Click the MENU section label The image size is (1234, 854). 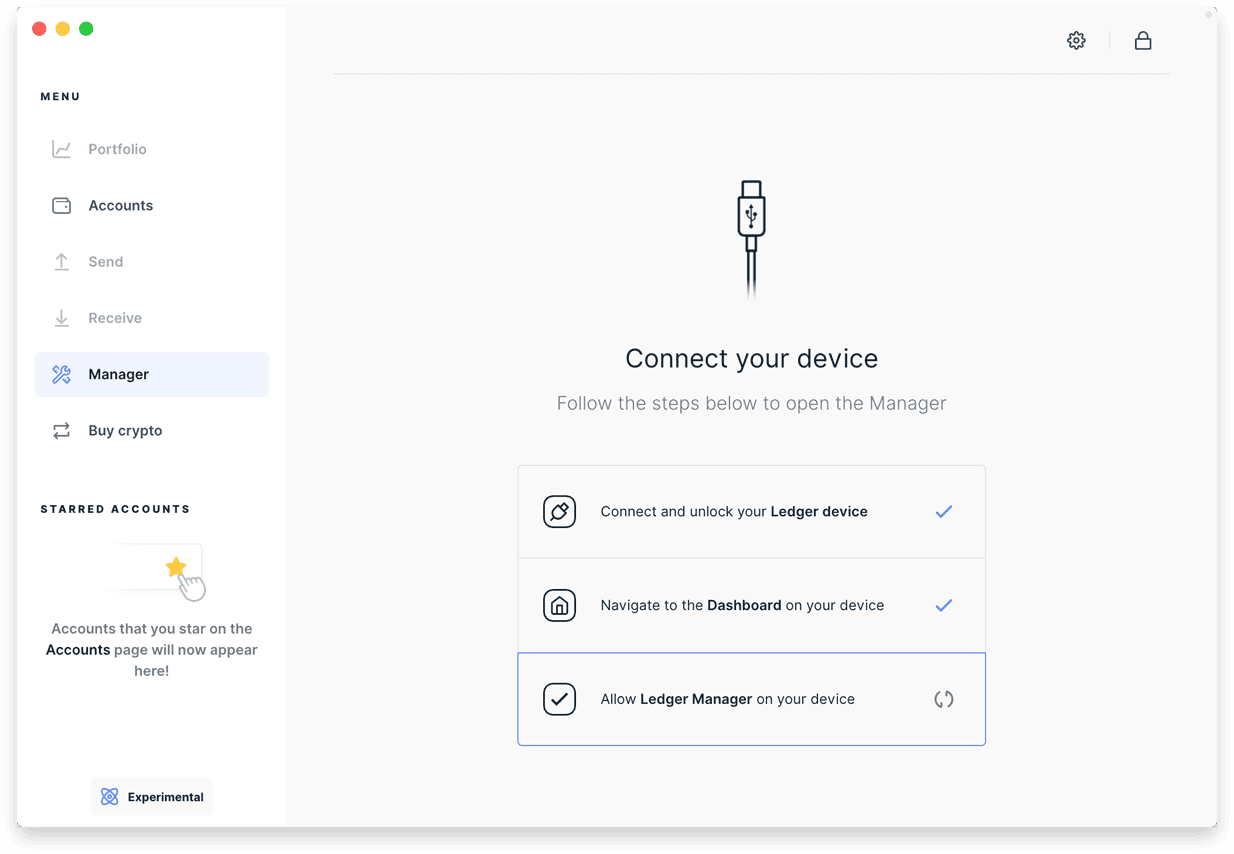[x=60, y=97]
